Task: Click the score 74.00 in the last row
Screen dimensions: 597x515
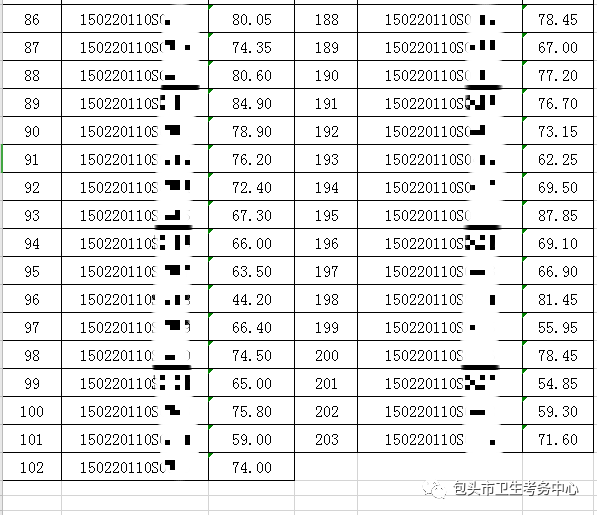Action: tap(251, 467)
